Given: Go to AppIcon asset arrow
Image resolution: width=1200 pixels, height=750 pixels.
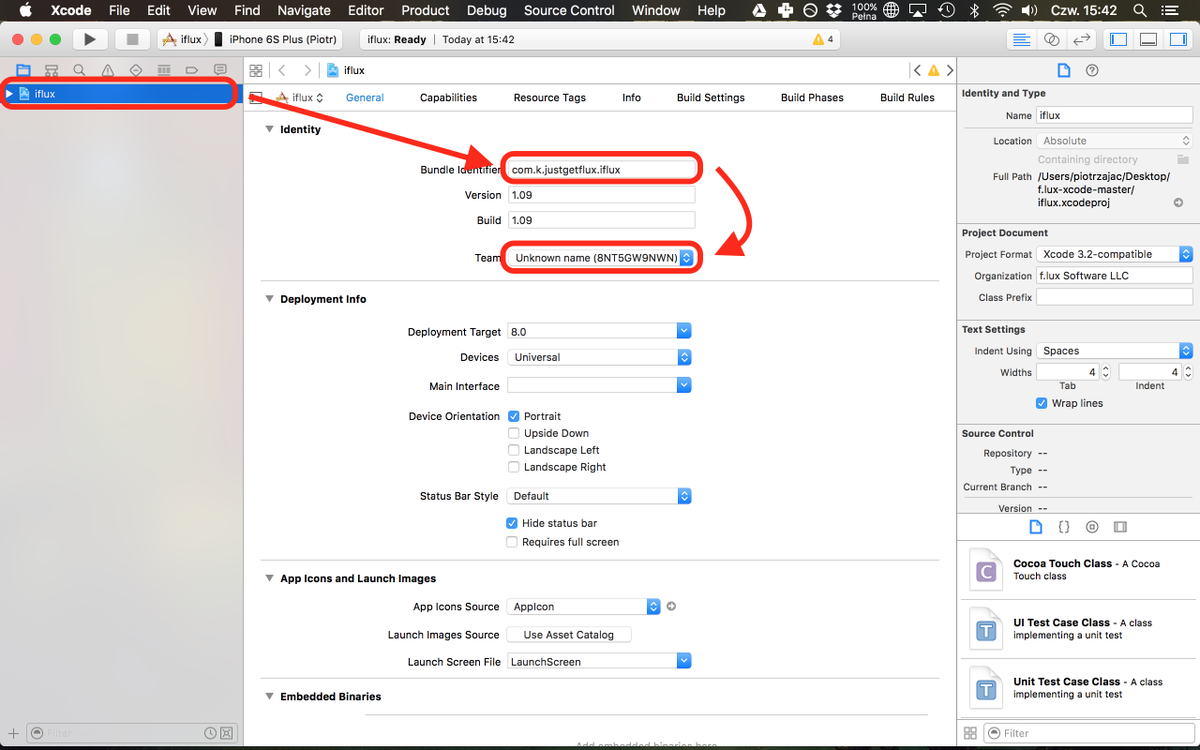Looking at the screenshot, I should [x=672, y=606].
